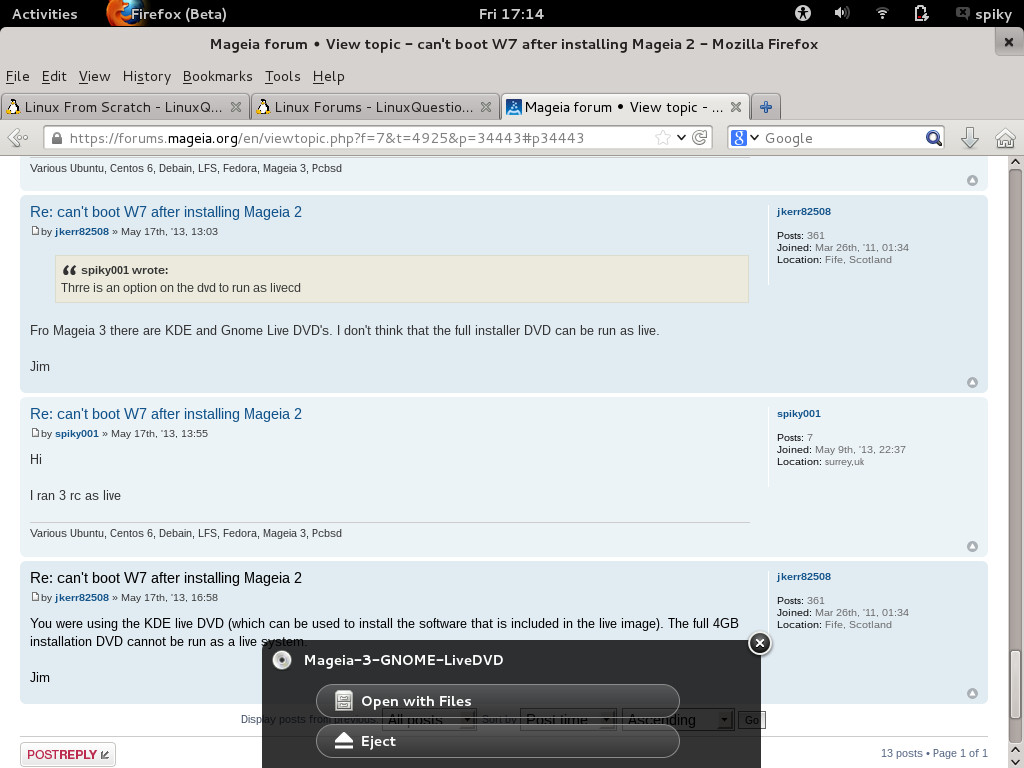The height and width of the screenshot is (768, 1024).
Task: Click top-of-page icon below the 'Fro Mageia 3' post
Action: click(x=972, y=382)
